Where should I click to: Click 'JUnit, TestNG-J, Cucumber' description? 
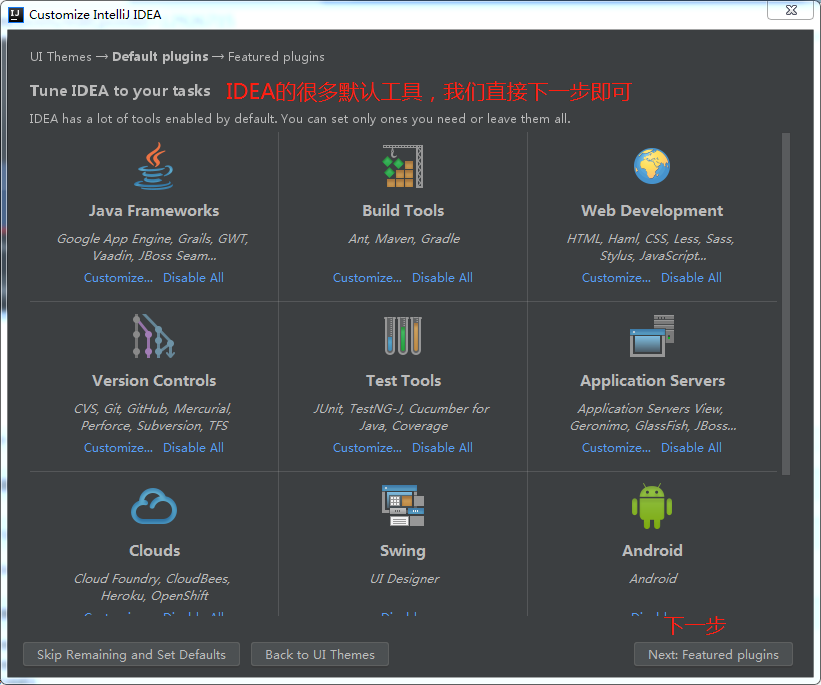point(402,417)
